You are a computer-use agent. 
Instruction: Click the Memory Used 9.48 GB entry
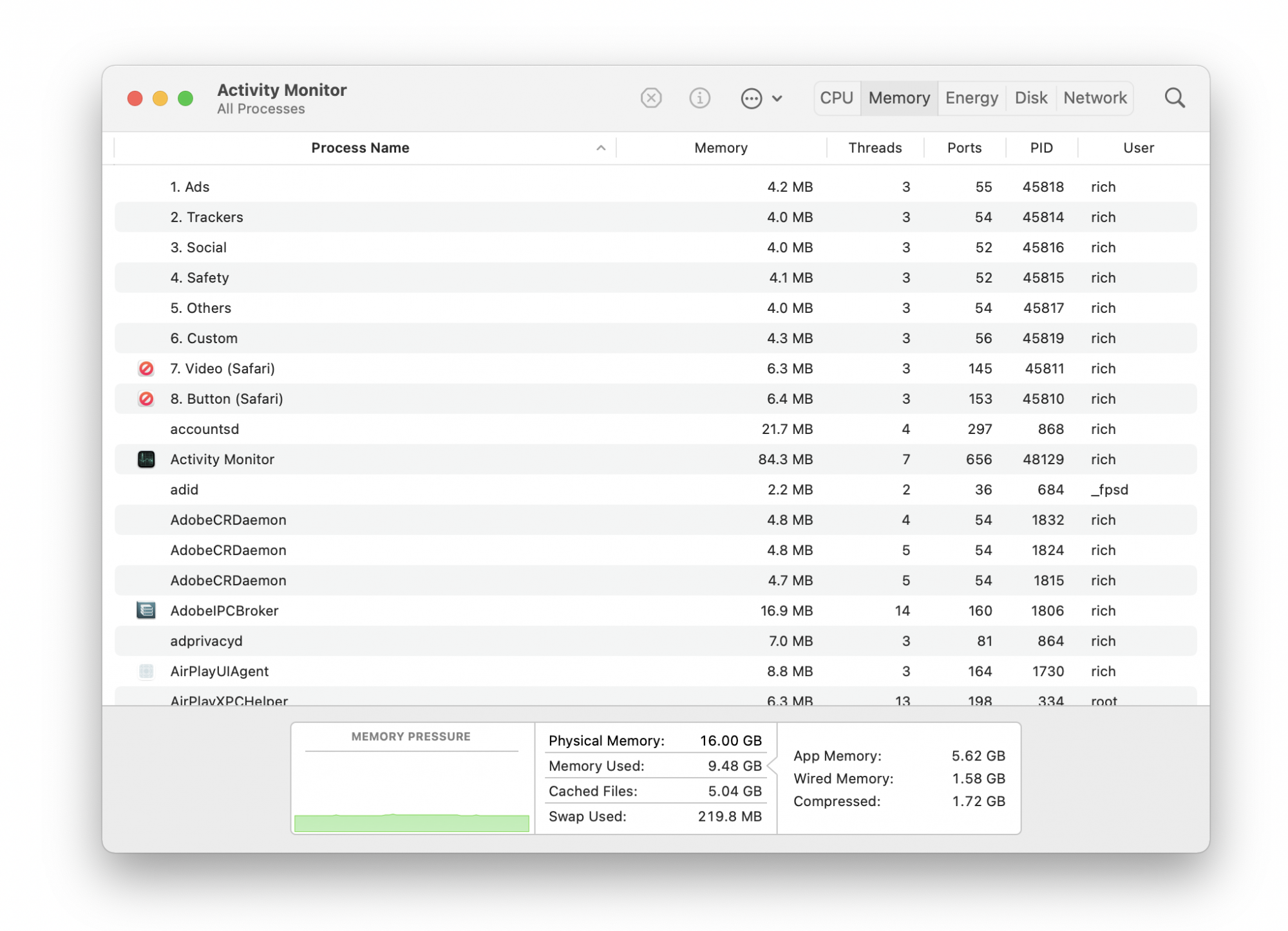click(655, 766)
